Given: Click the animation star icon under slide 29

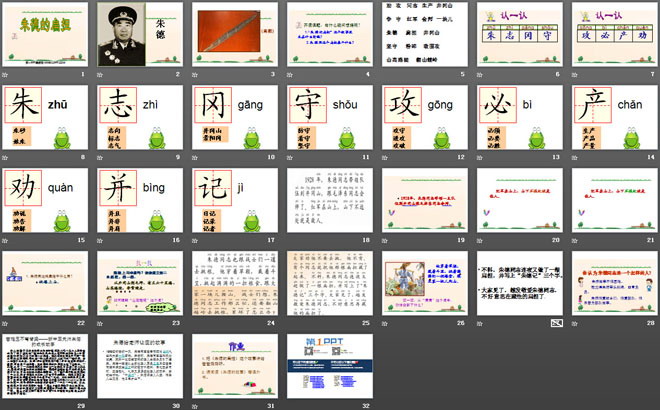Looking at the screenshot, I should click(6, 405).
